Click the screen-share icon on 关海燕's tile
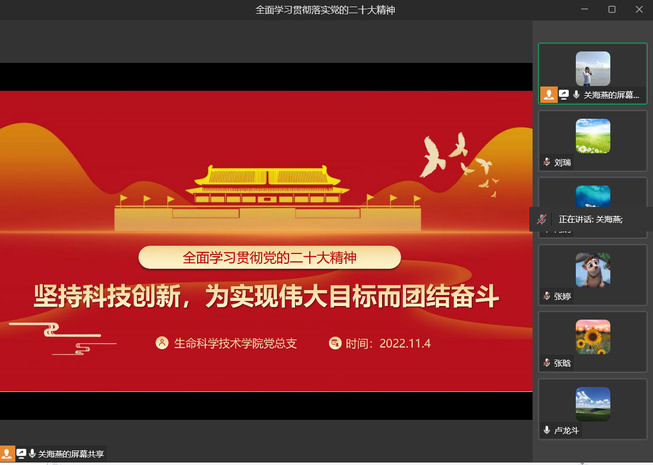The width and height of the screenshot is (653, 465). pyautogui.click(x=564, y=95)
